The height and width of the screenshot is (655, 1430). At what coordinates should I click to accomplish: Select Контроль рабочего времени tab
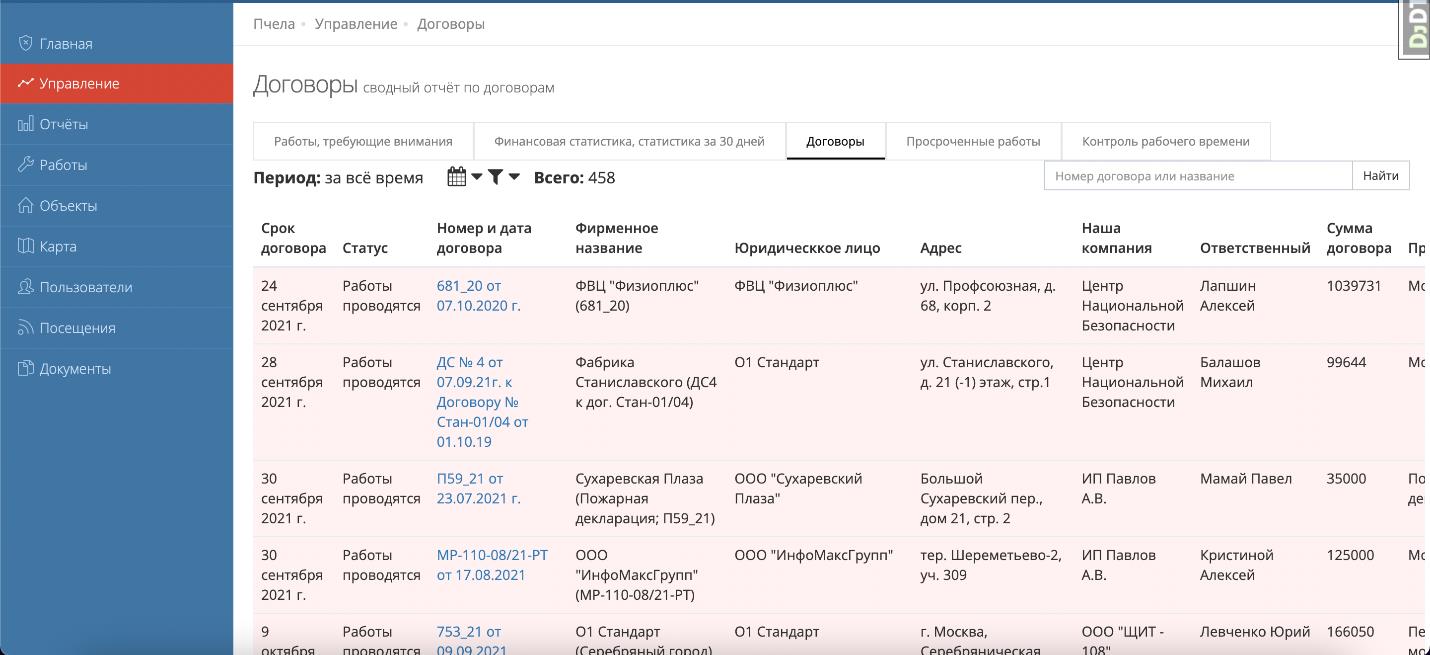coord(1165,141)
